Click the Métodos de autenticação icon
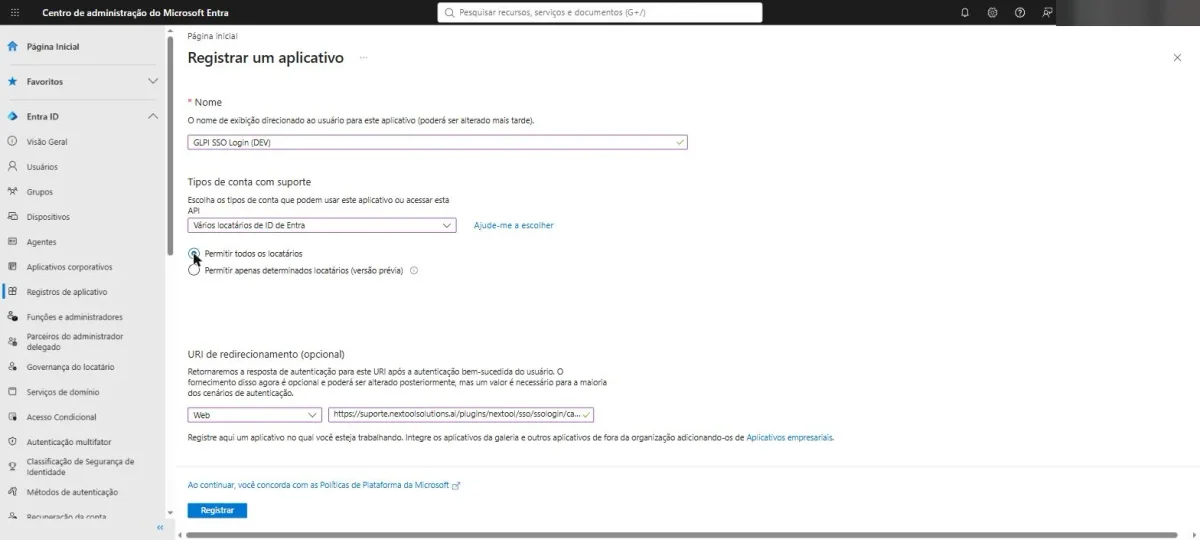Screen dimensions: 1200x540 [13, 491]
